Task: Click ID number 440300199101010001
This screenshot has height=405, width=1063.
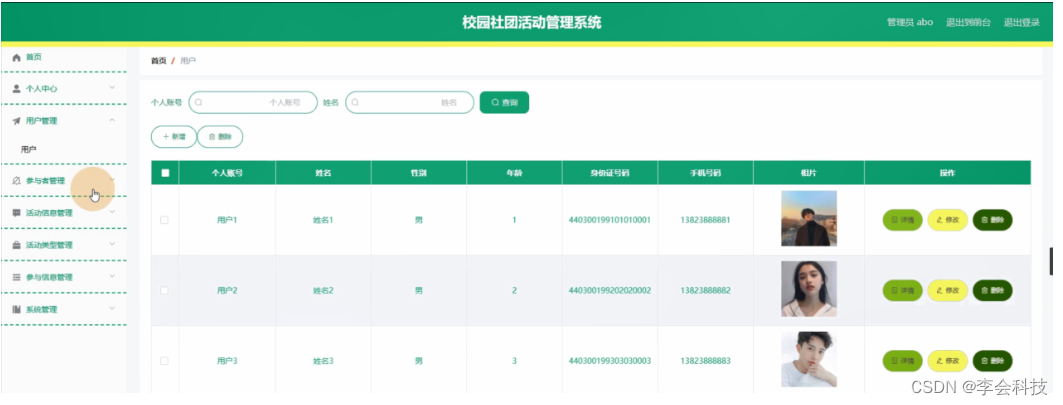Action: tap(609, 220)
